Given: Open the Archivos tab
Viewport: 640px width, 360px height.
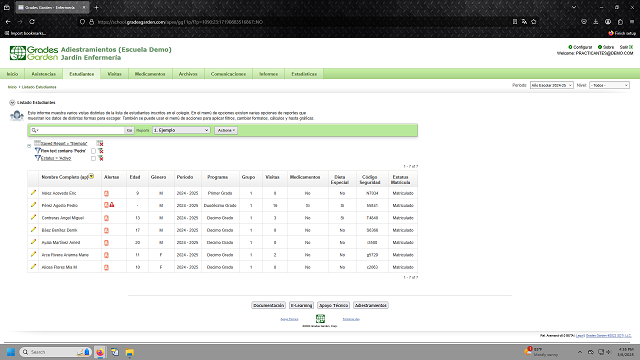Looking at the screenshot, I should 188,74.
